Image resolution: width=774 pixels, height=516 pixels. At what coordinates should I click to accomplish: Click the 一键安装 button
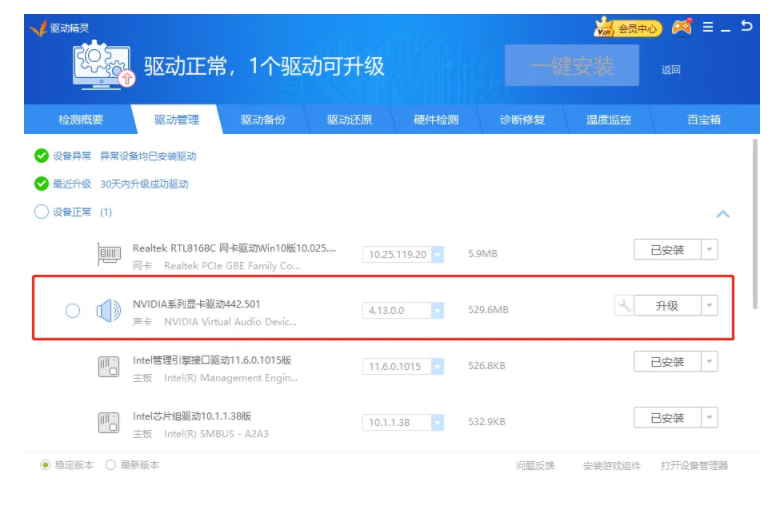click(x=572, y=66)
